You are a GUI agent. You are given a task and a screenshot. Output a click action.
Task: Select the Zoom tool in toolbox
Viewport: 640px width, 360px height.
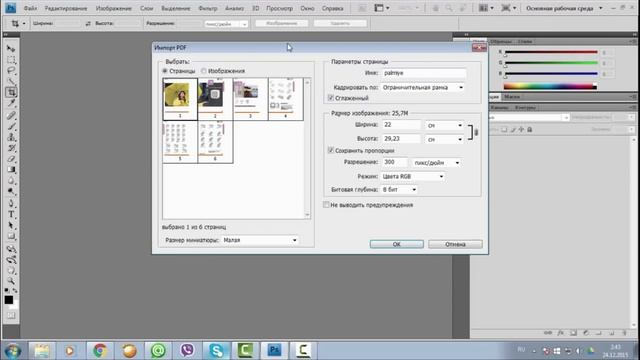click(11, 281)
